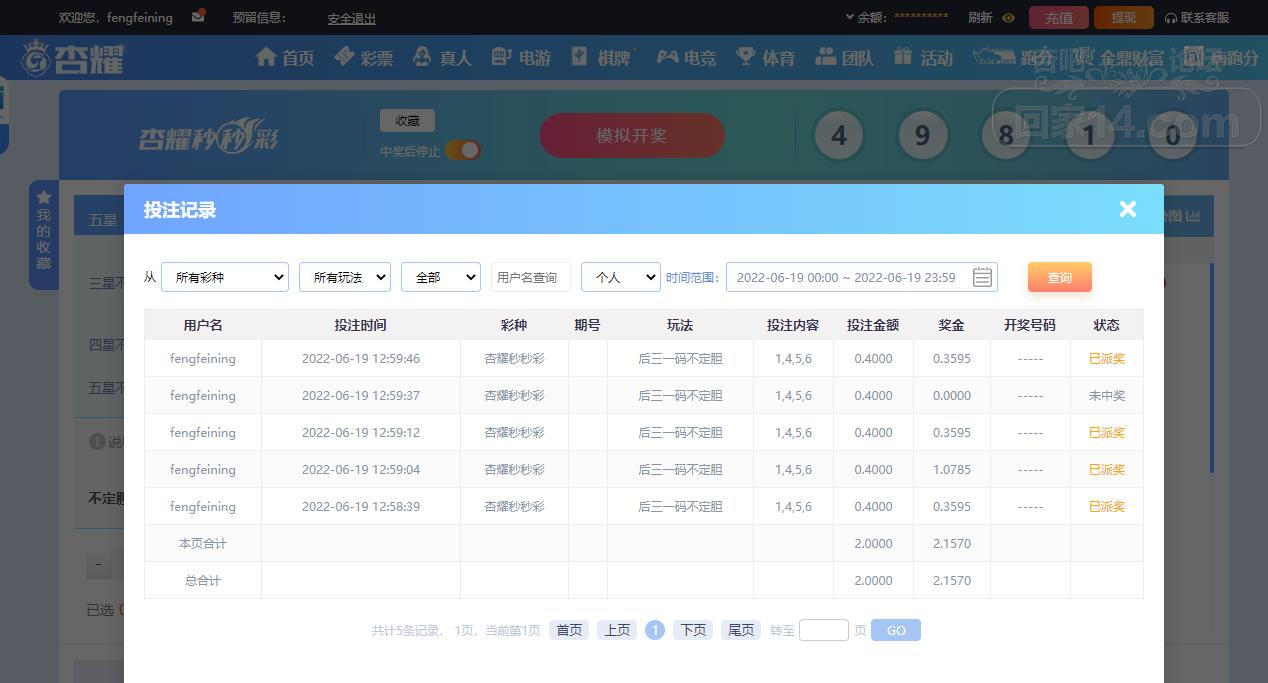Open 彩票 lottery ticket icon menu

coord(345,57)
